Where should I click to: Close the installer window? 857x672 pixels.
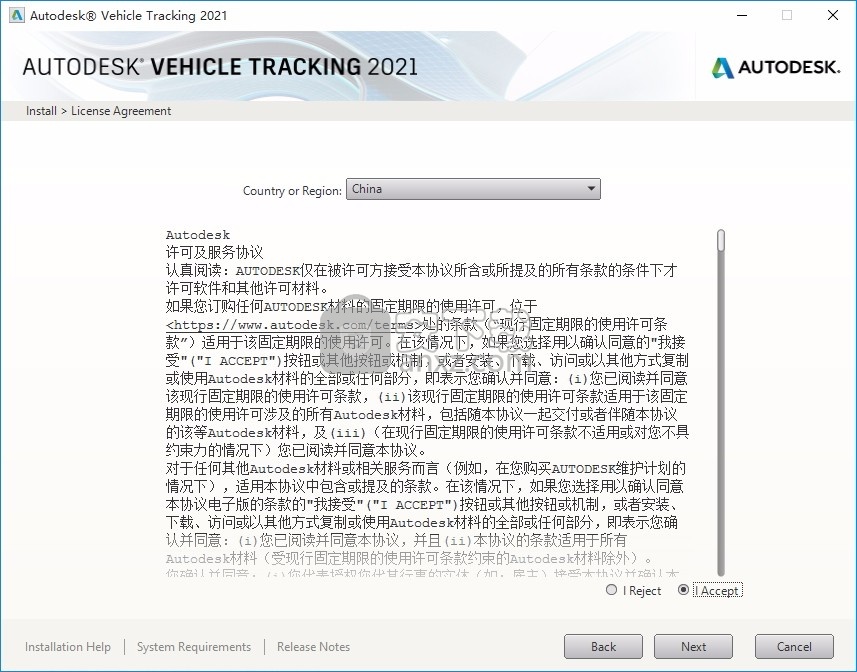tap(833, 15)
